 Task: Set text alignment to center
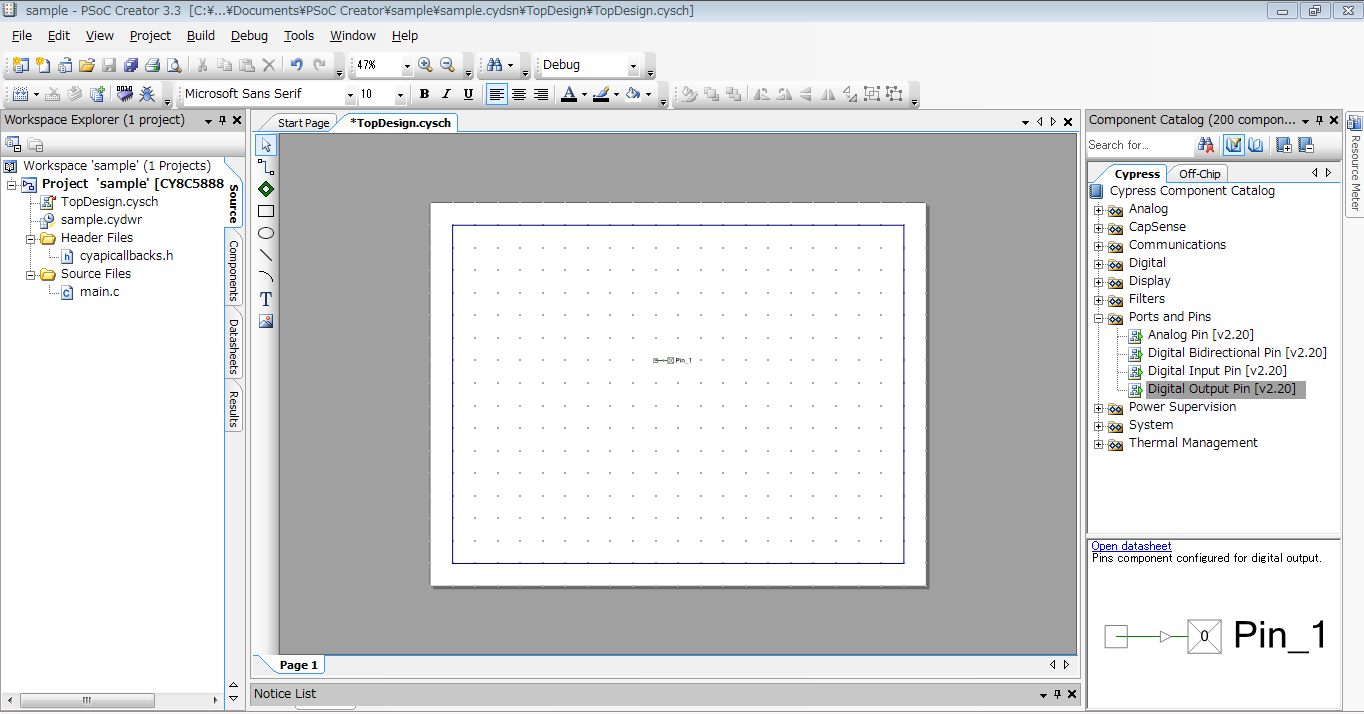coord(519,94)
